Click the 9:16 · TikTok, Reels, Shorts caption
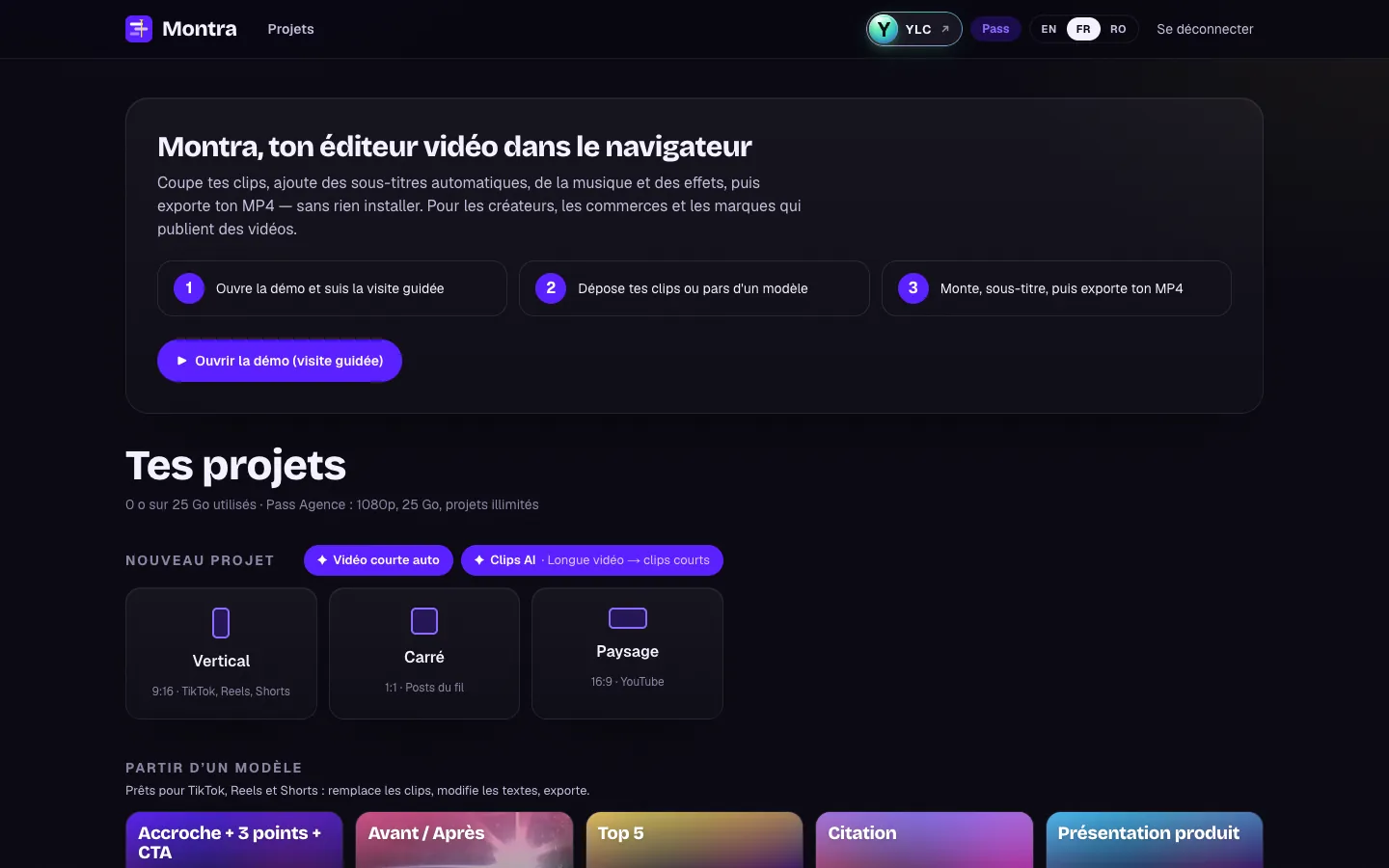 coord(221,692)
